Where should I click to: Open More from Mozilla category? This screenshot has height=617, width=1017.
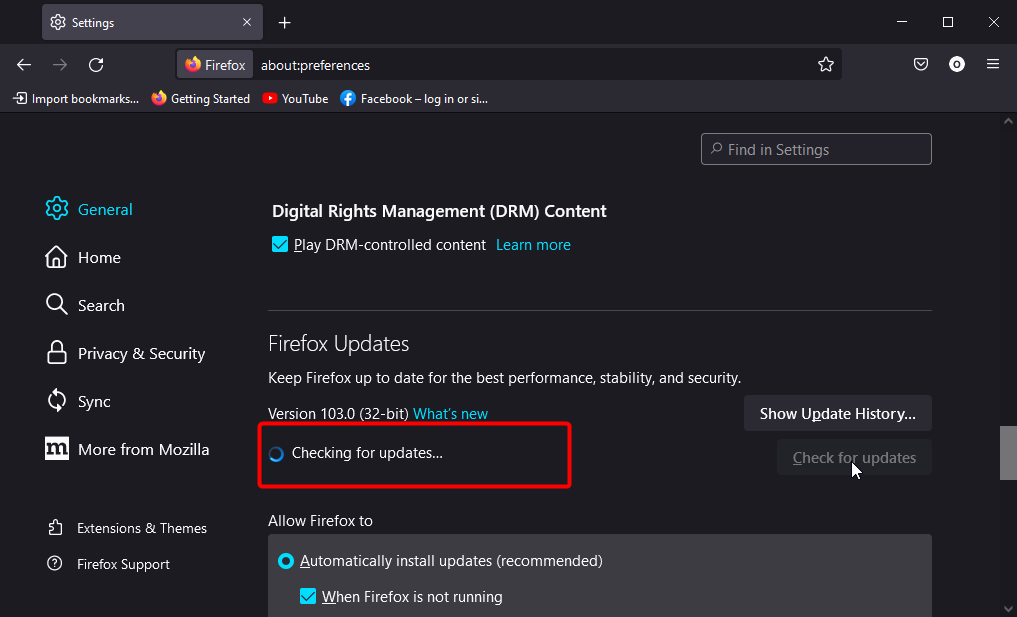coord(127,450)
